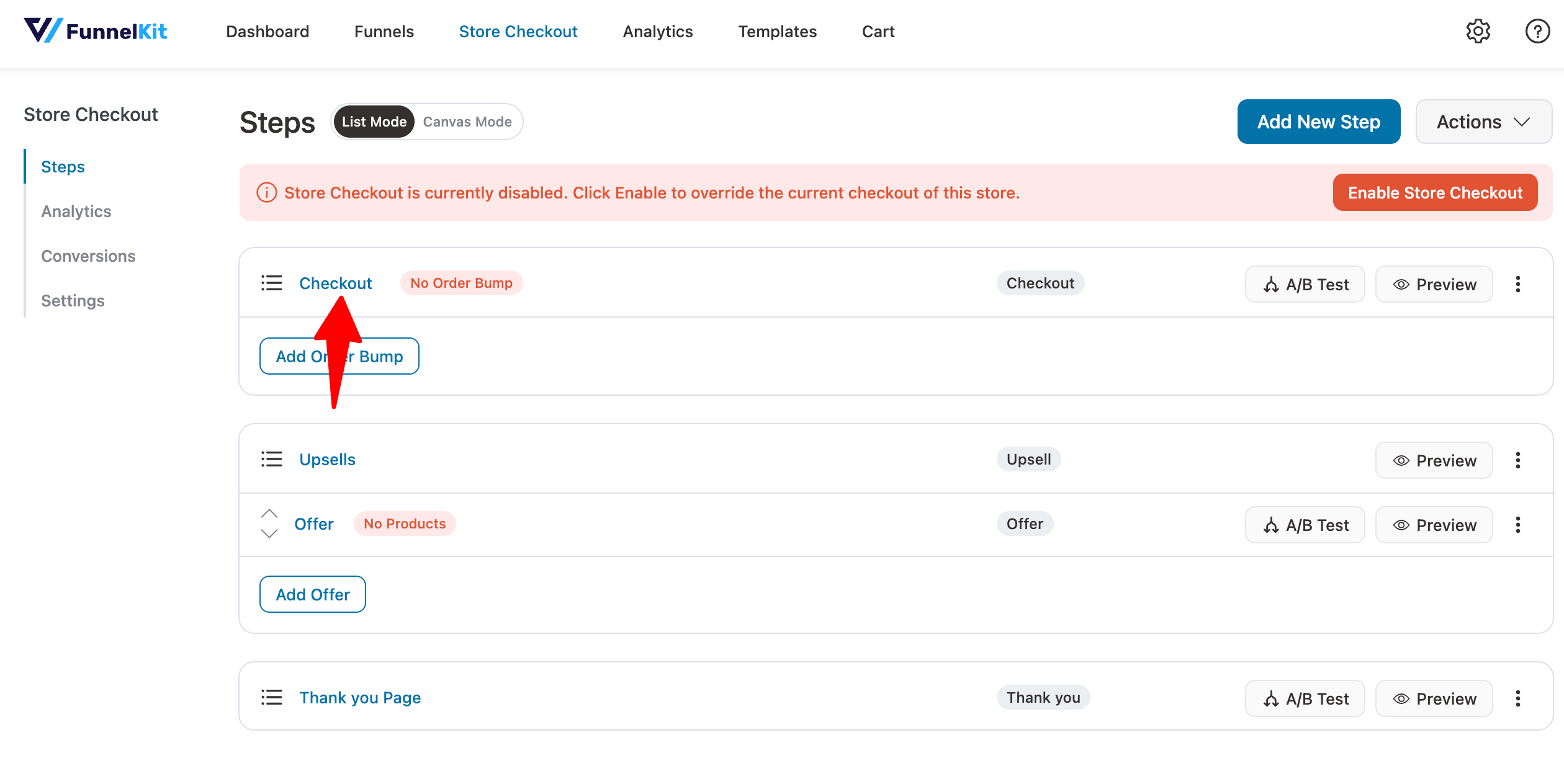The image size is (1564, 784).
Task: Start an A/B Test on Thank you Page
Action: click(x=1305, y=698)
